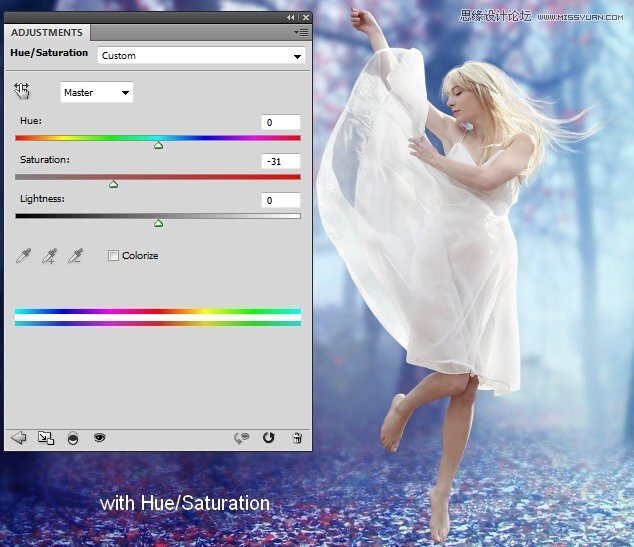Enable the Colorize checkbox
This screenshot has width=634, height=547.
tap(113, 256)
